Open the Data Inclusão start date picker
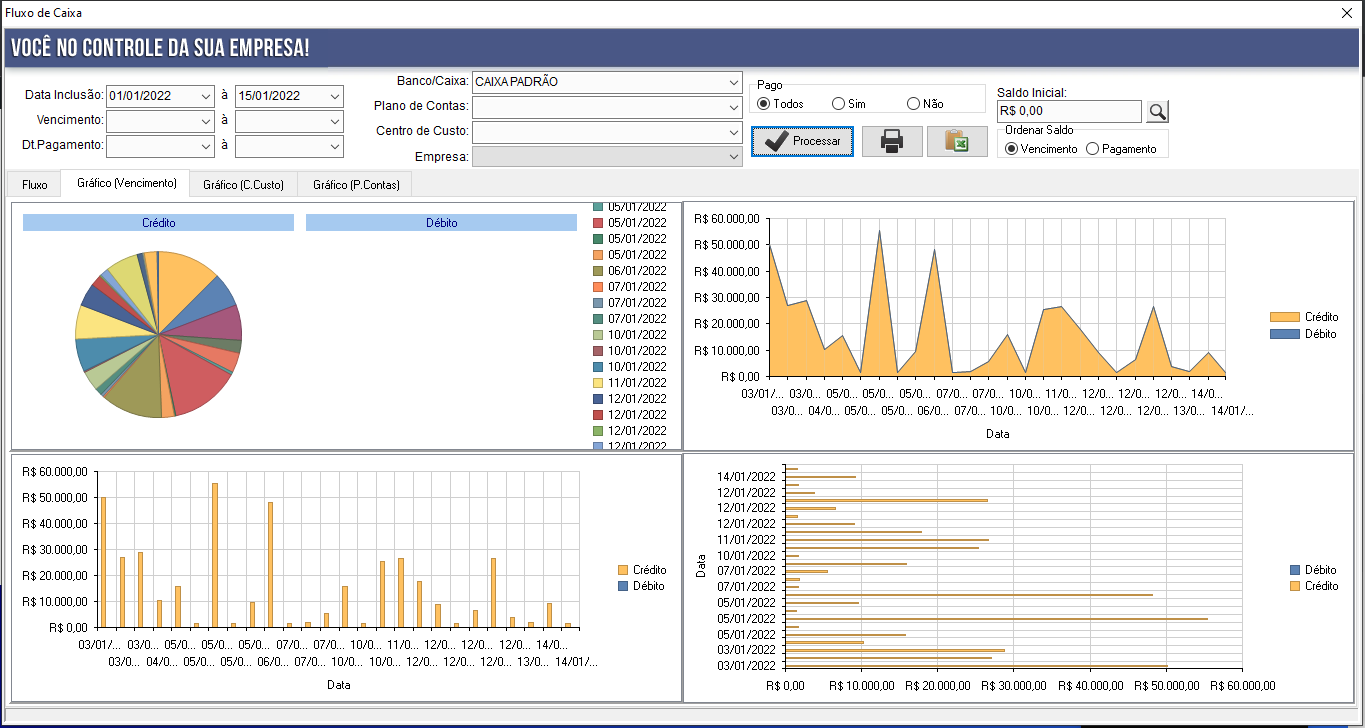1365x728 pixels. coord(195,96)
